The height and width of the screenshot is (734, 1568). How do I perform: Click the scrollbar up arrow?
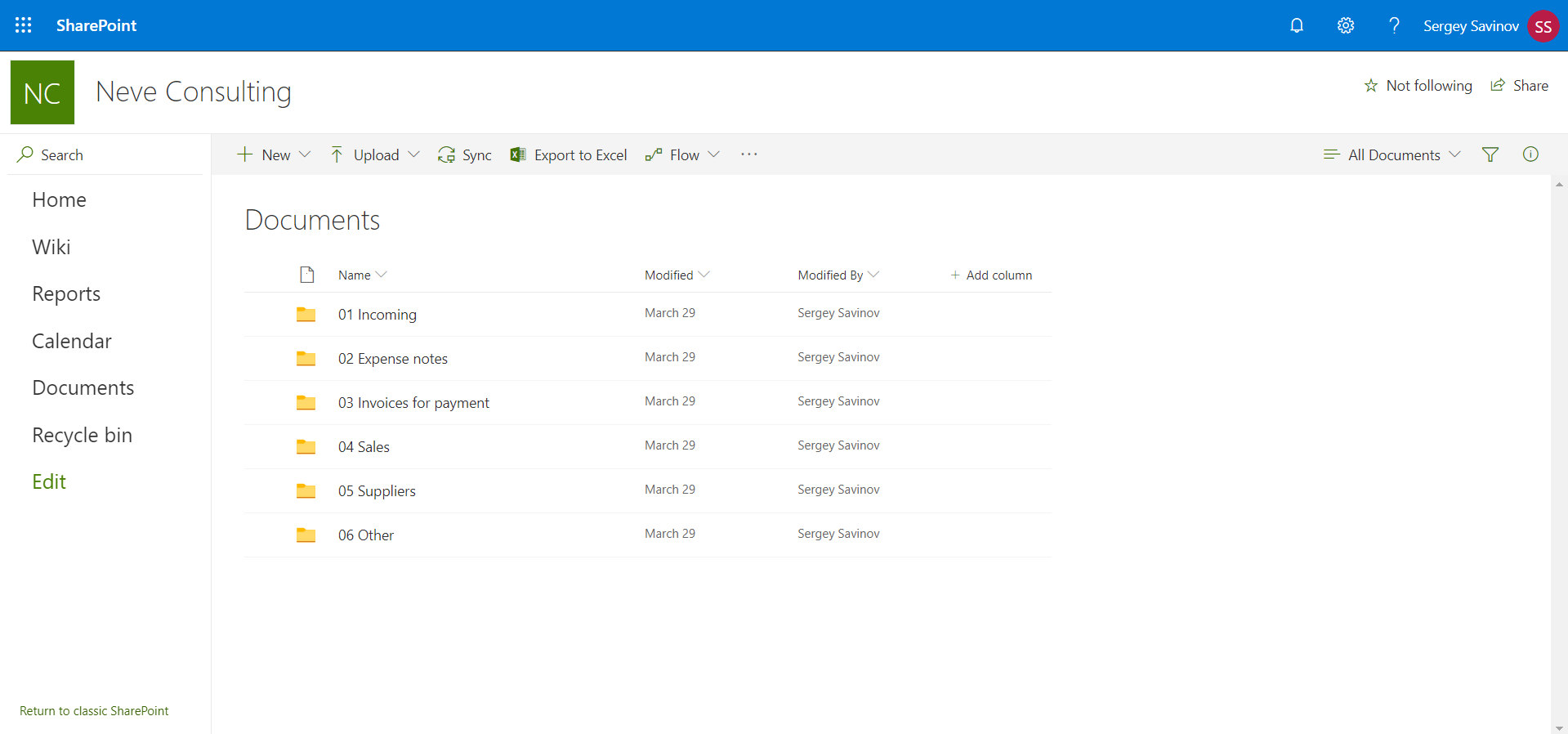(x=1560, y=185)
